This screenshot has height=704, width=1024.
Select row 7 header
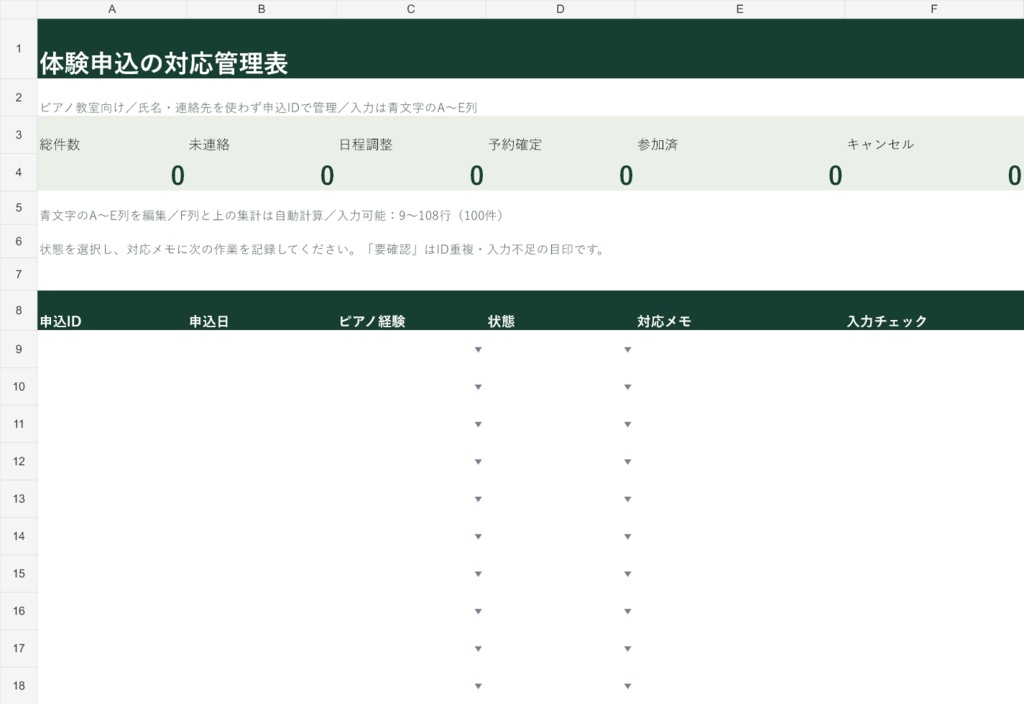coord(19,274)
